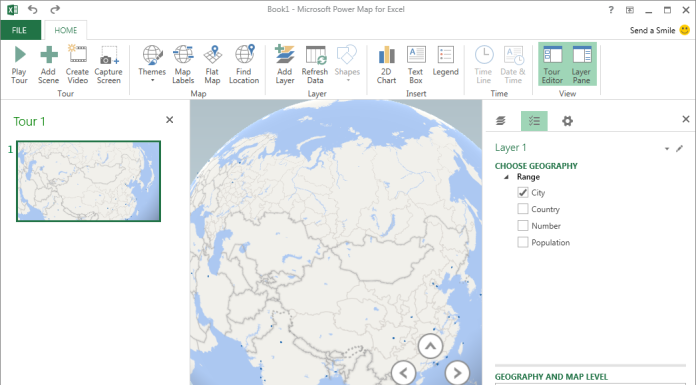Close the Tour 1 editor pane
The width and height of the screenshot is (696, 385).
point(170,120)
